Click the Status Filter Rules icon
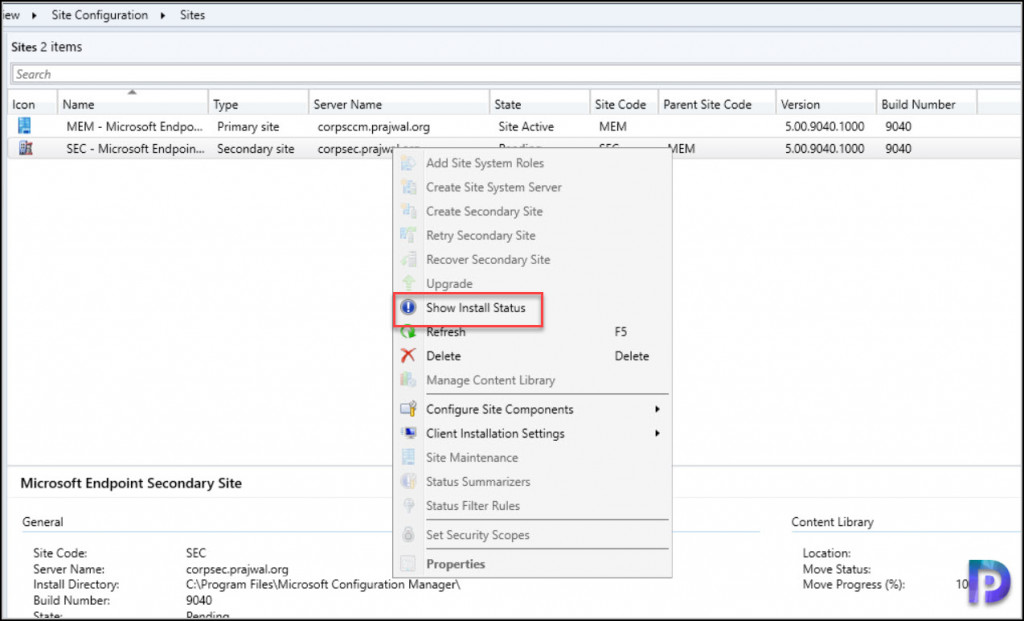Image resolution: width=1024 pixels, height=621 pixels. [408, 506]
